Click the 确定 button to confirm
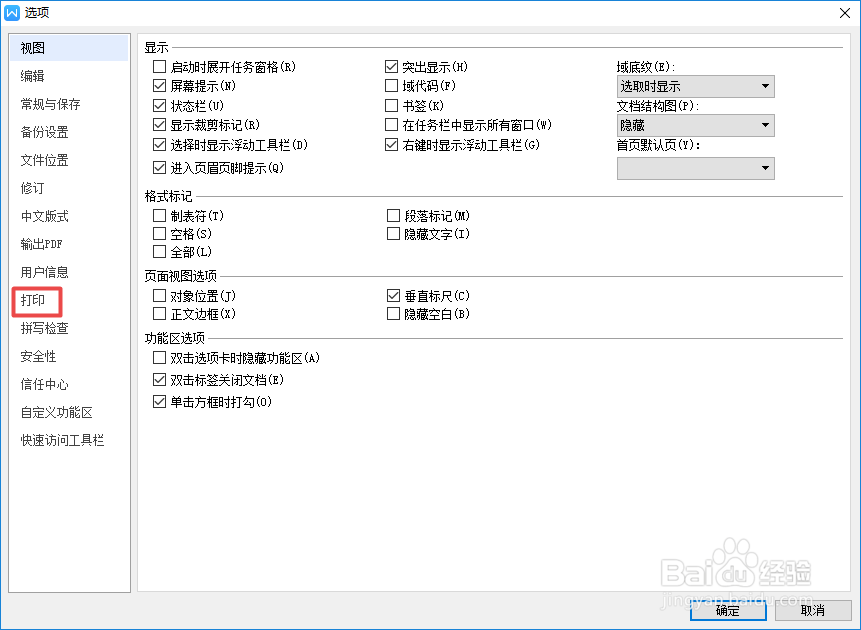The height and width of the screenshot is (630, 861). (727, 611)
